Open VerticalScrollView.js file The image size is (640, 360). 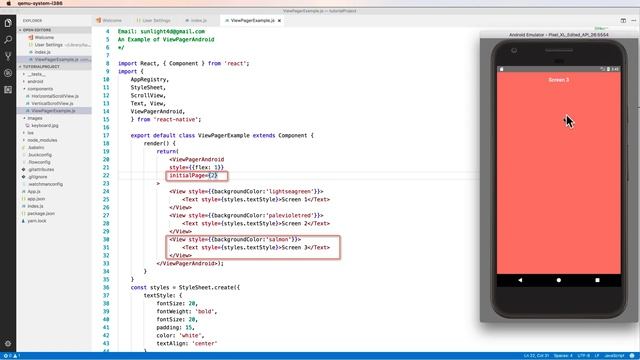click(52, 104)
